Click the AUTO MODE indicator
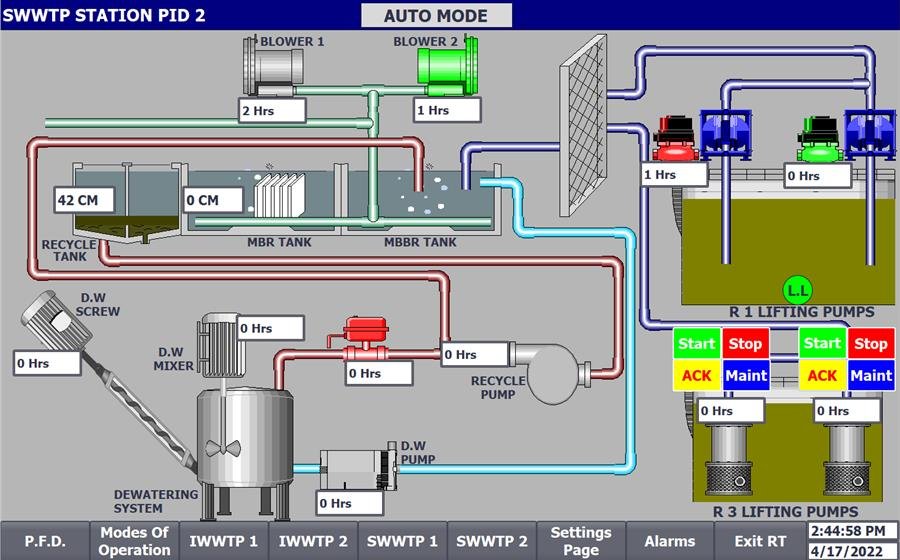900x560 pixels. 436,15
